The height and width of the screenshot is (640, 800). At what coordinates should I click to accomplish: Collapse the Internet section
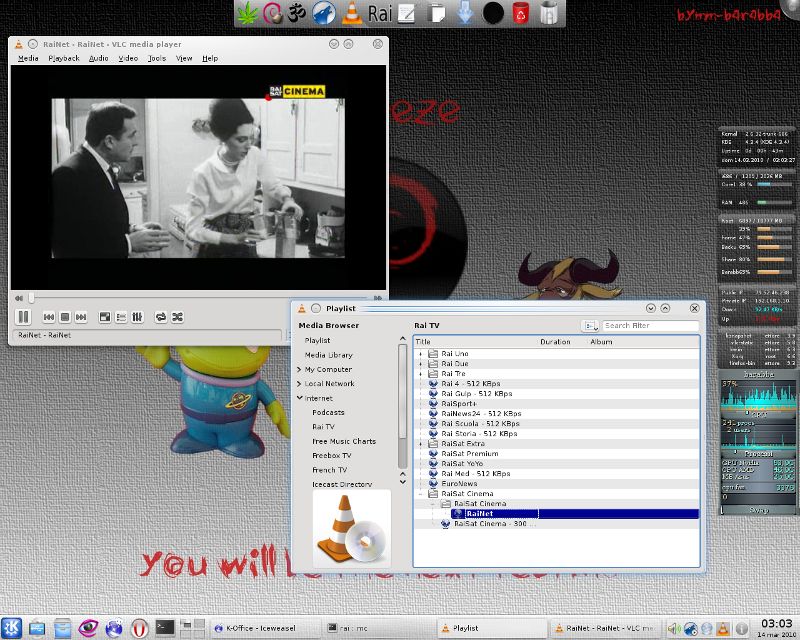pyautogui.click(x=299, y=398)
